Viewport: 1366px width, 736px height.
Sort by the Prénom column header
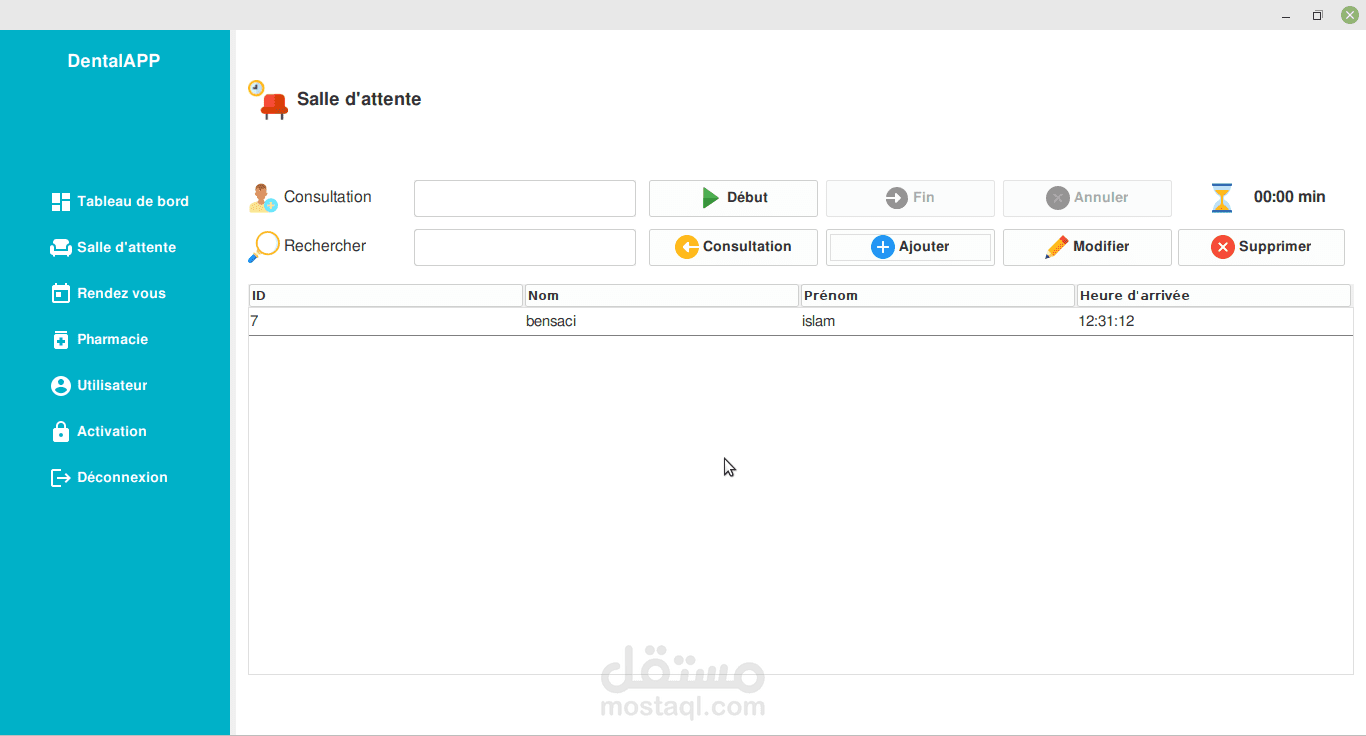pyautogui.click(x=938, y=296)
